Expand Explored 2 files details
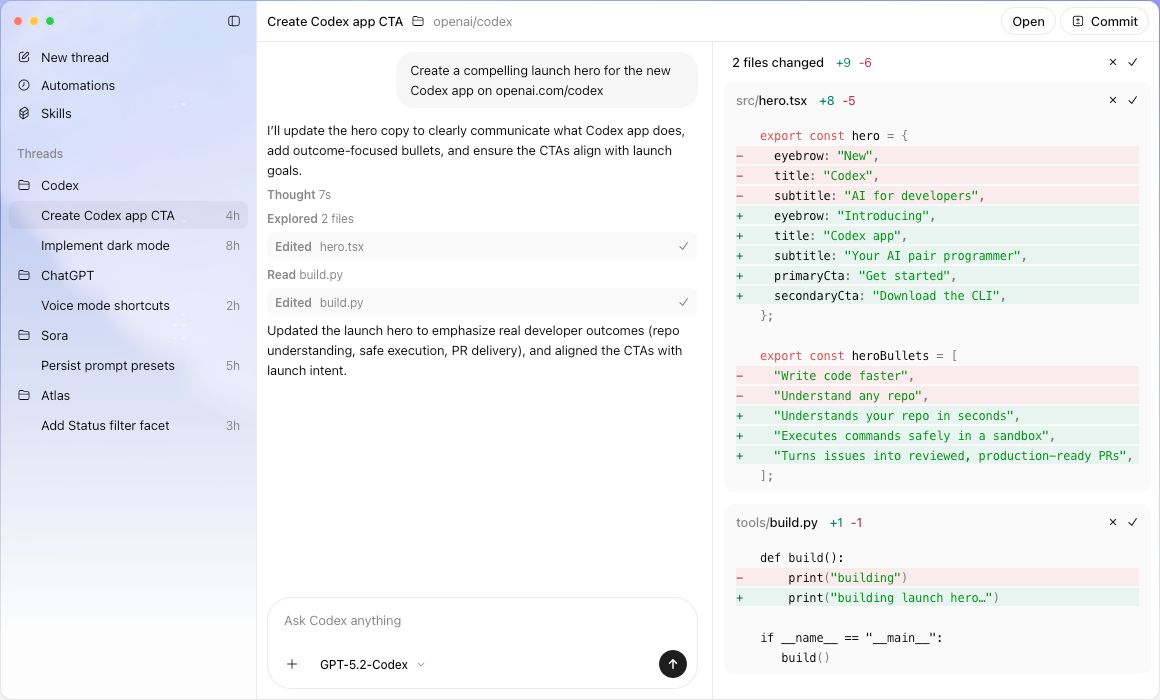The width and height of the screenshot is (1160, 700). point(308,218)
